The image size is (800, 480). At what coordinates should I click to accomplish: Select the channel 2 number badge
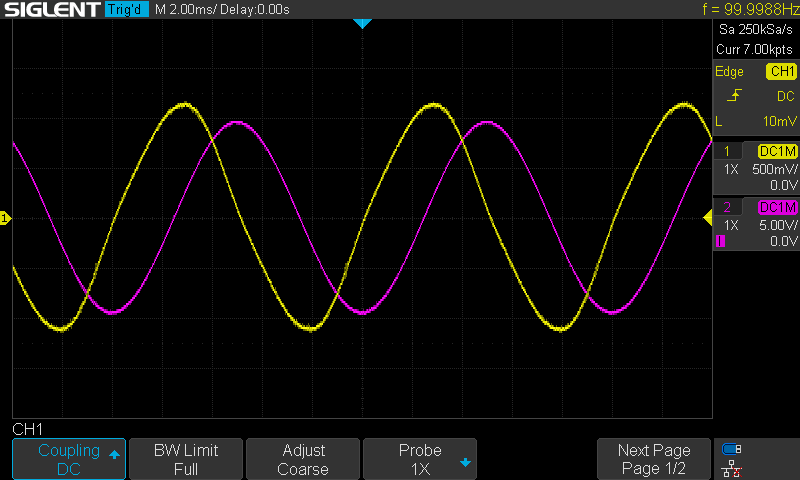(x=727, y=207)
